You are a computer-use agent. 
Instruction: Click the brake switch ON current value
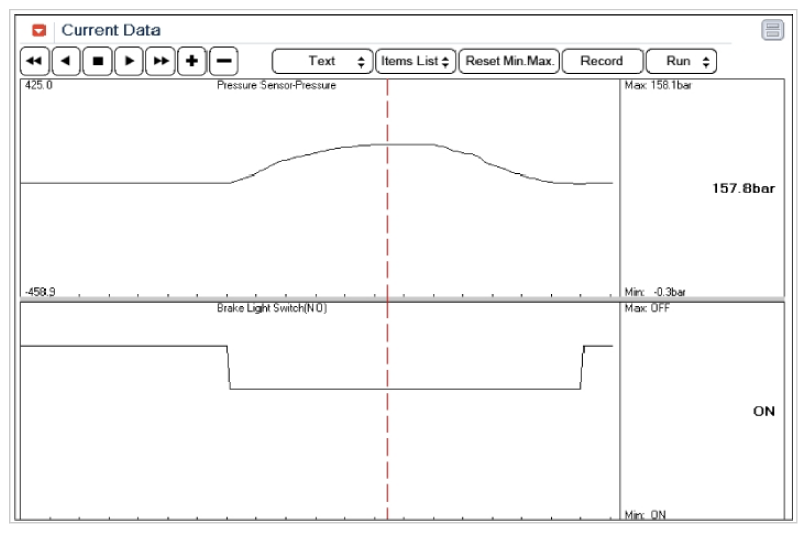[764, 412]
